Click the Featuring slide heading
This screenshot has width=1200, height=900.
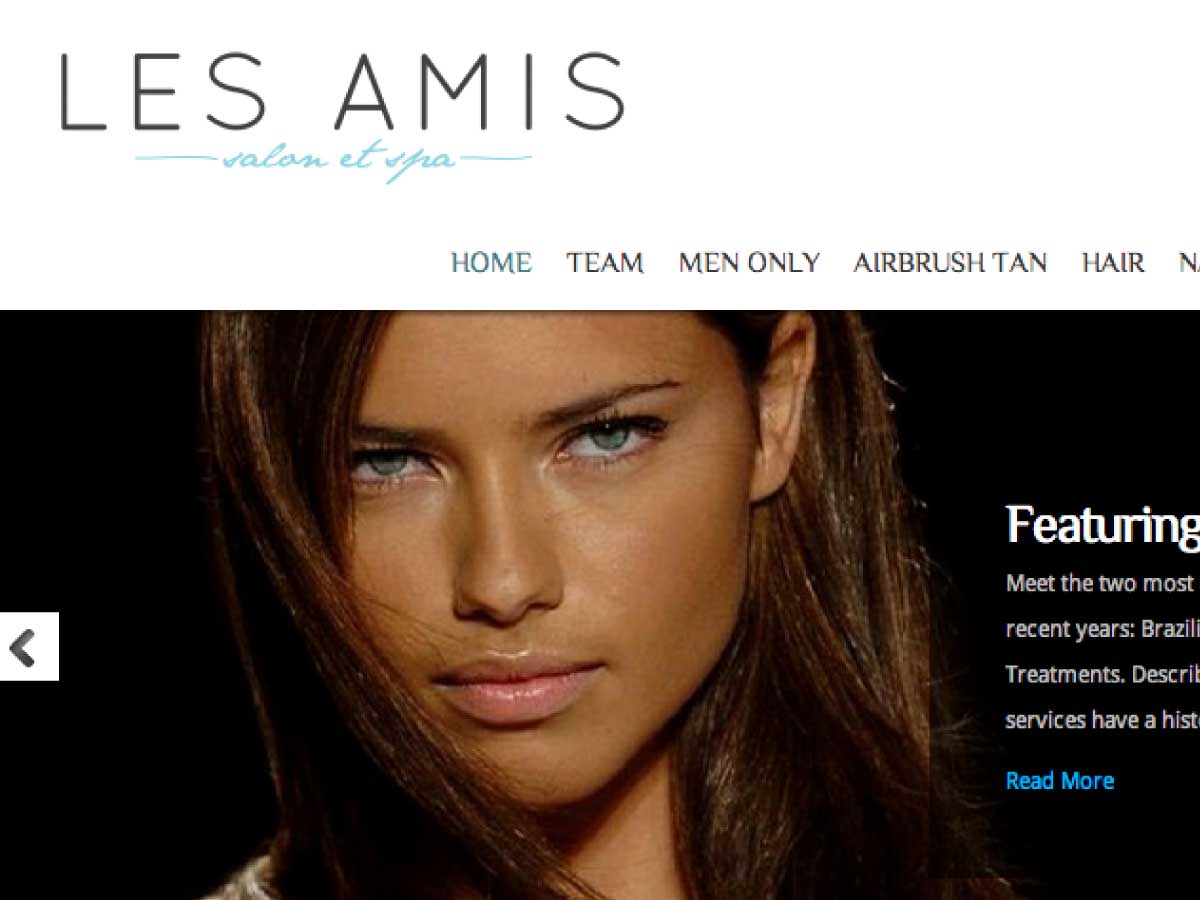click(x=1102, y=525)
